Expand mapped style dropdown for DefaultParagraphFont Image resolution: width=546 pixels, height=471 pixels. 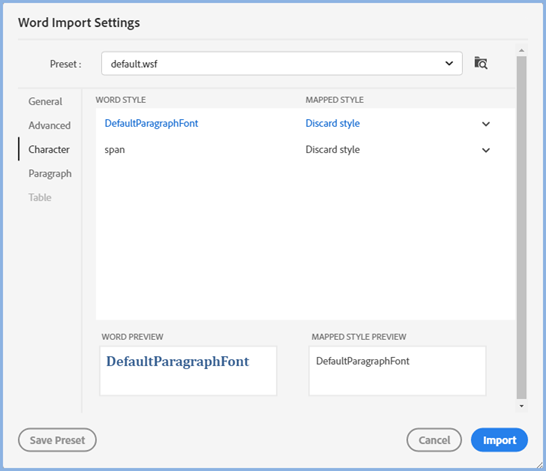pyautogui.click(x=486, y=124)
